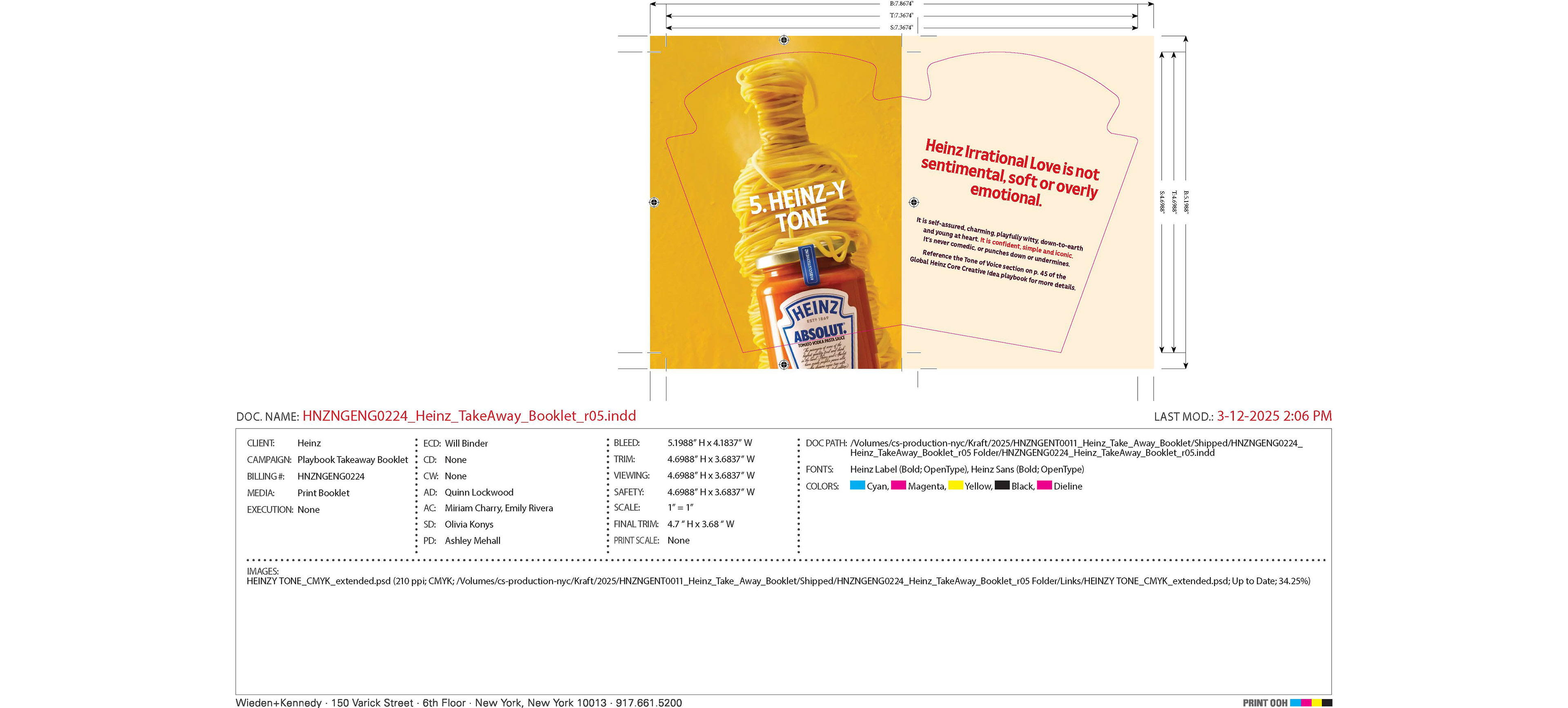The image size is (1568, 708).
Task: Click the Yellow color swatch
Action: (x=955, y=485)
